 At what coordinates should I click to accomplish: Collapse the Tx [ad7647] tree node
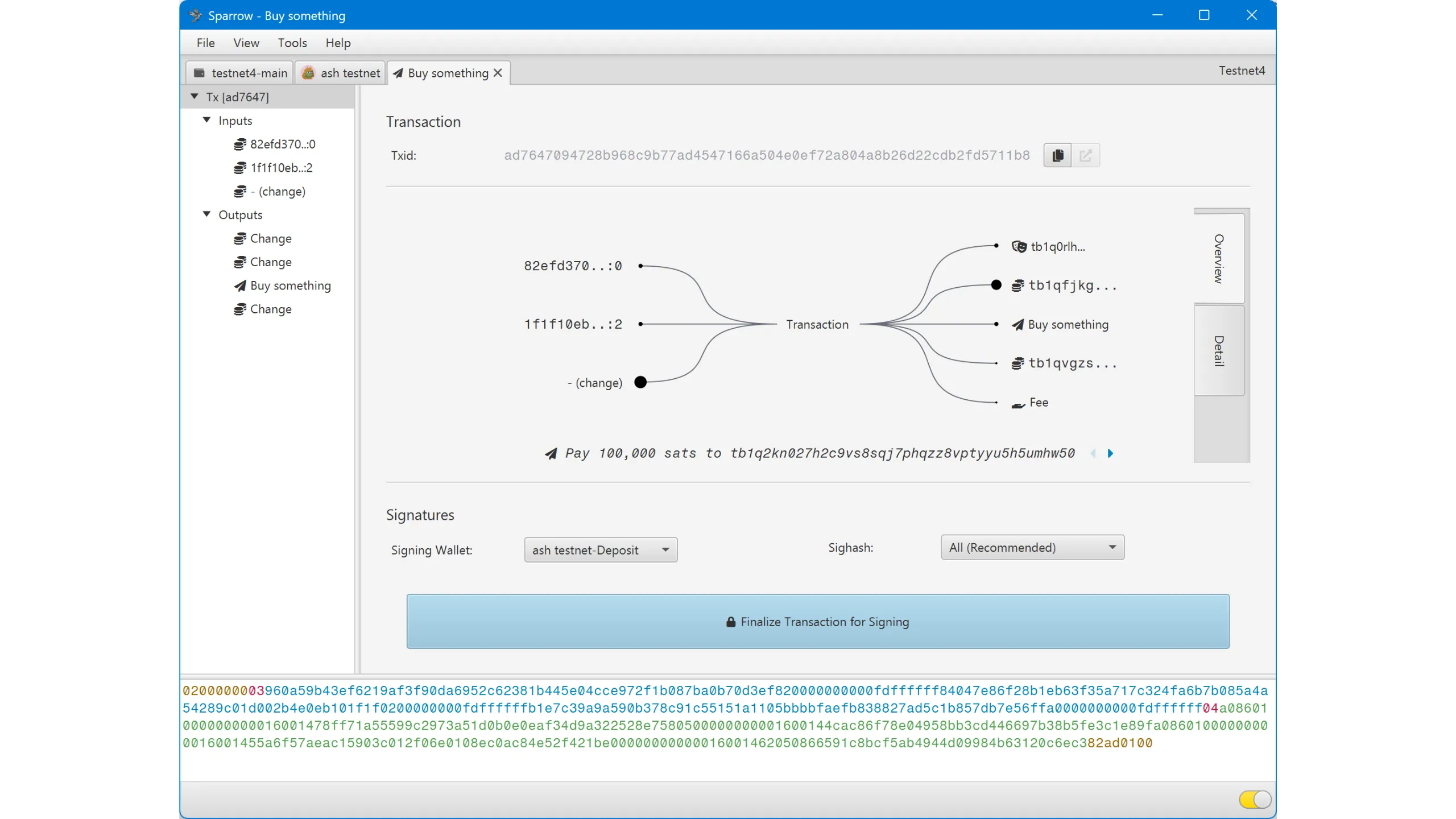tap(195, 97)
